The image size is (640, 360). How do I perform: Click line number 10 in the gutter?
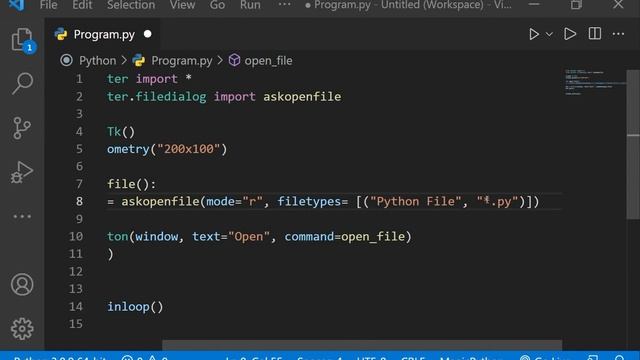pos(76,236)
